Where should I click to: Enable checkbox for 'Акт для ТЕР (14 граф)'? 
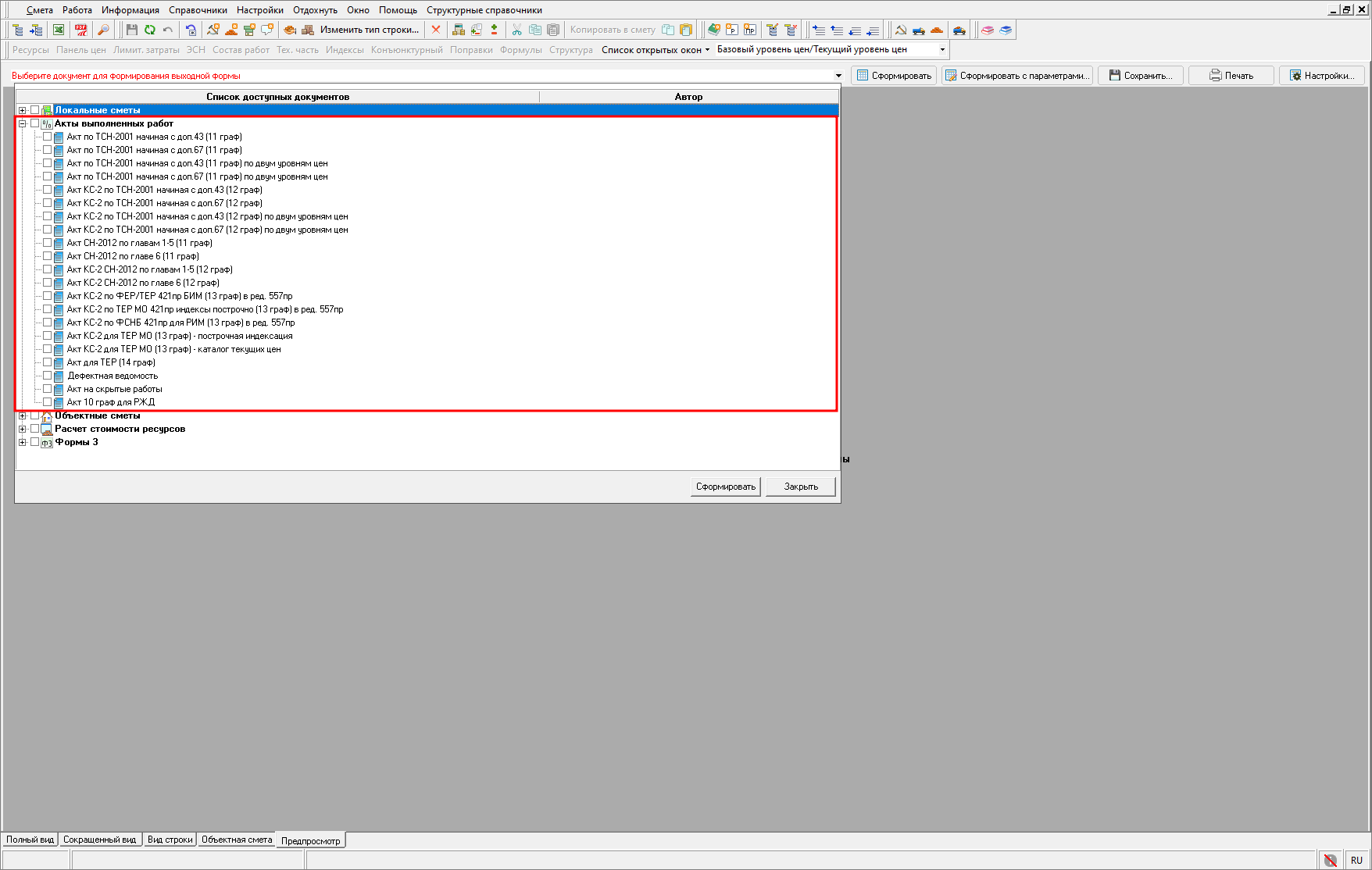coord(48,362)
